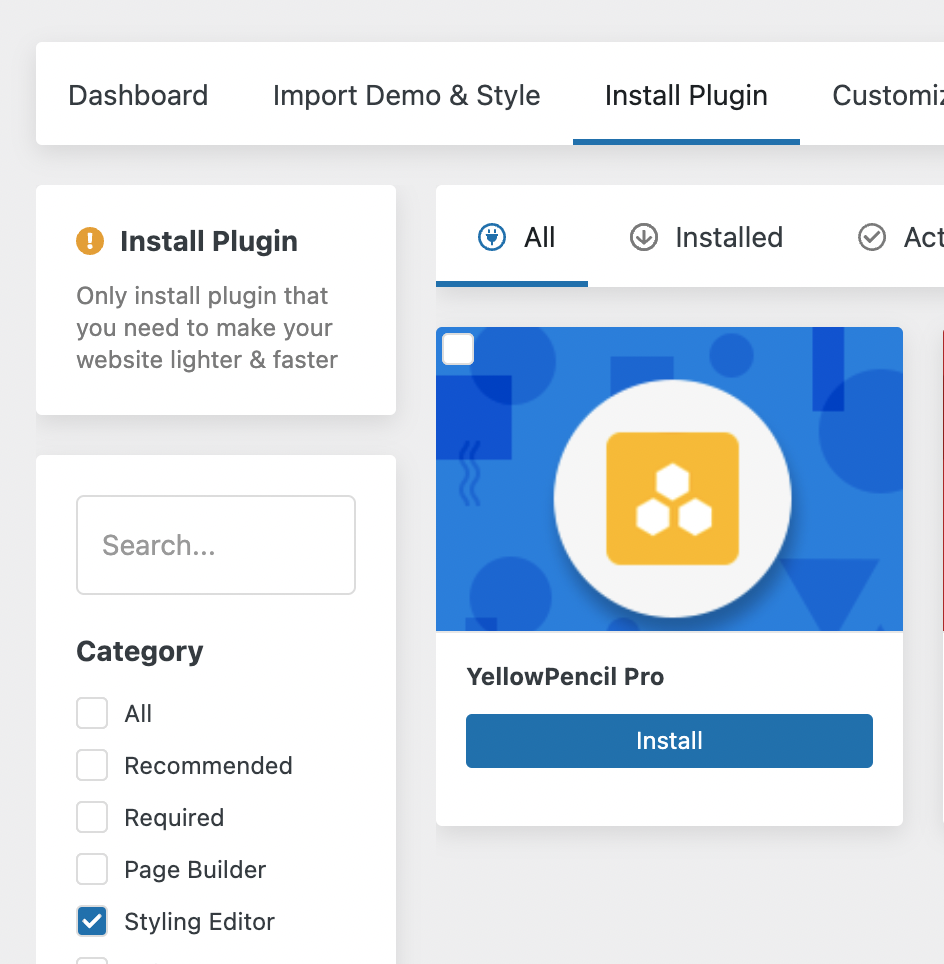Screen dimensions: 944x964
Task: Open the partially visible Customize tab
Action: (887, 95)
